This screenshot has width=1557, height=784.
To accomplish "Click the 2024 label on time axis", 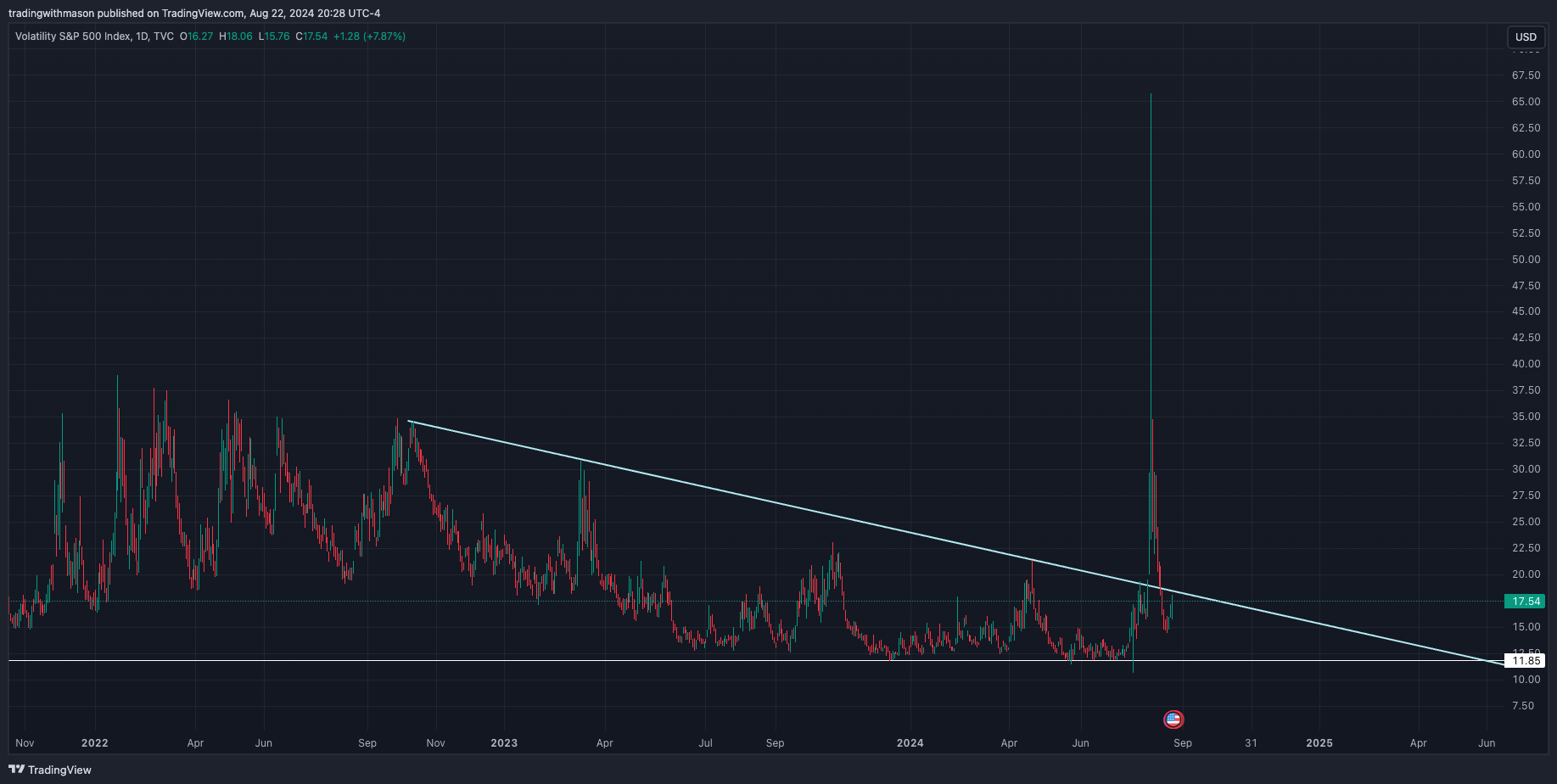I will tap(910, 742).
